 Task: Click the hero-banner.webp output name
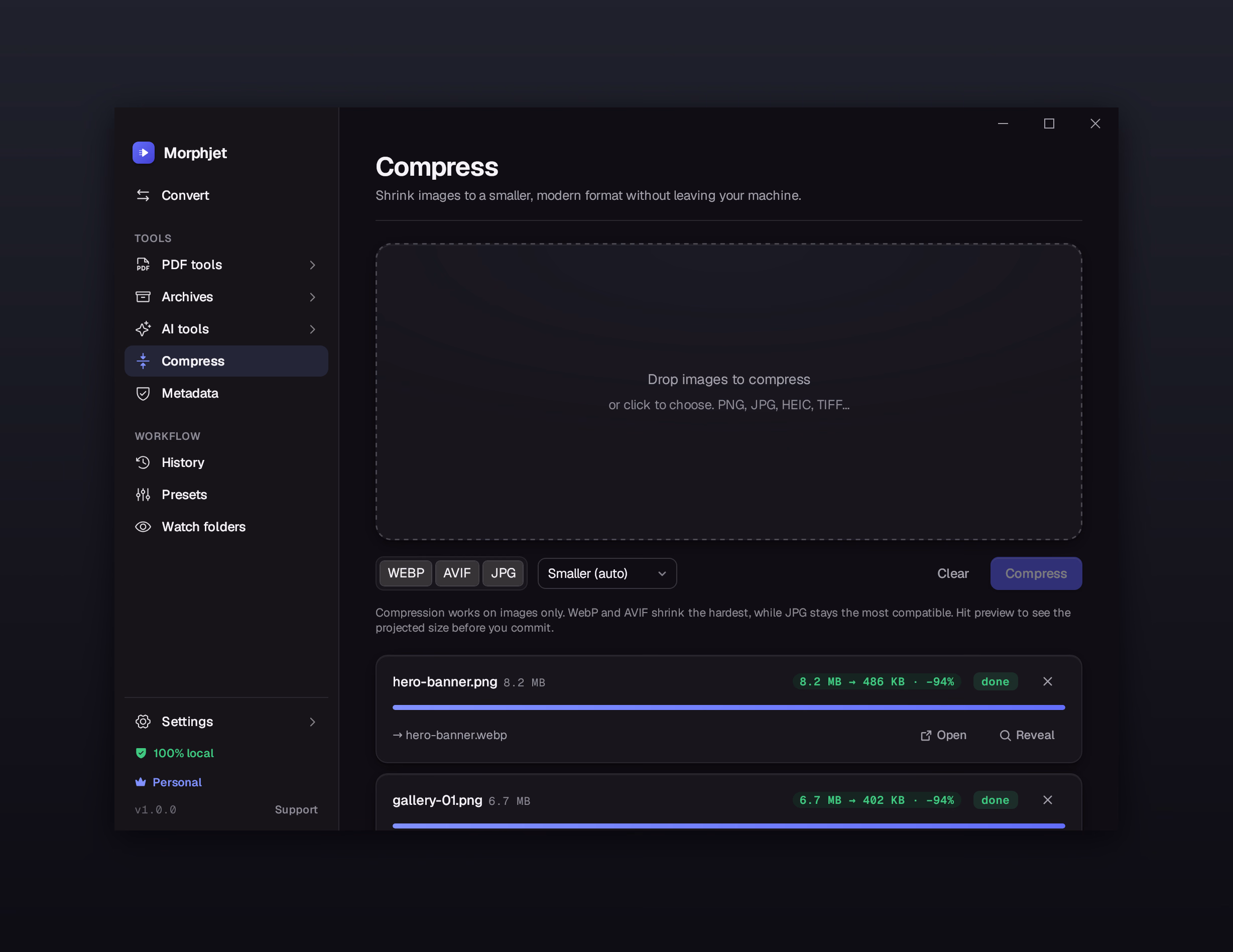click(x=456, y=735)
